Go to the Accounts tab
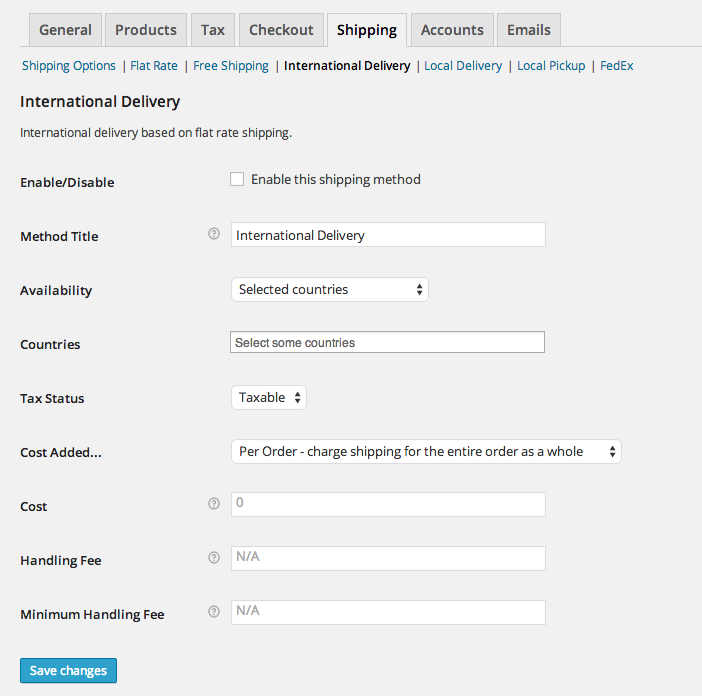This screenshot has width=702, height=696. coord(452,30)
